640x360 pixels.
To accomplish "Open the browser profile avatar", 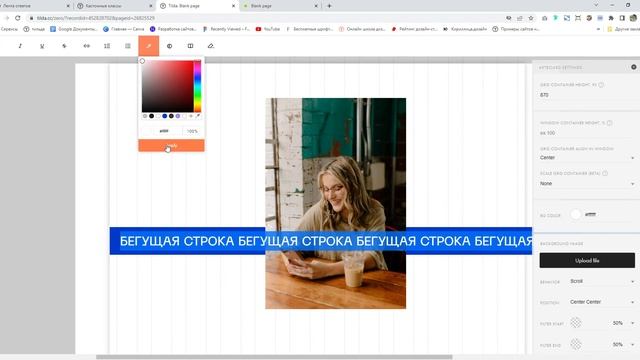I will click(633, 18).
